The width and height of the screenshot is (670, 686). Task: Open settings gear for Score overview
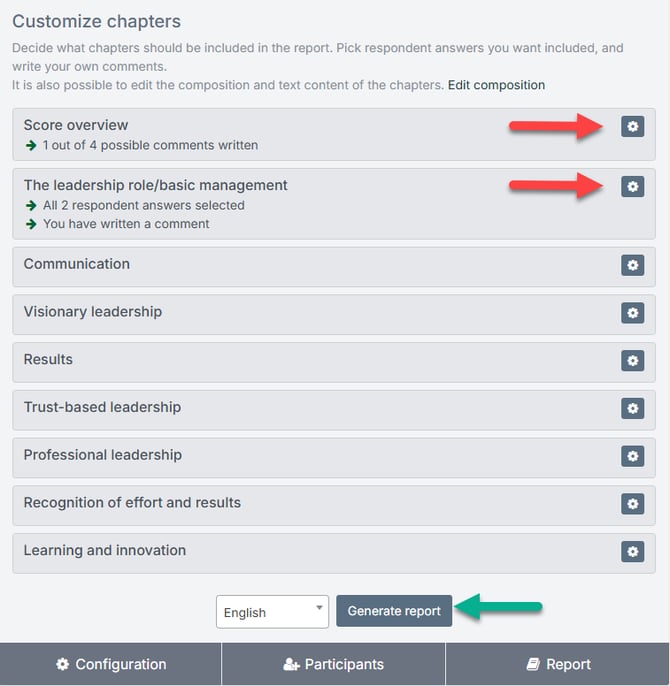632,126
